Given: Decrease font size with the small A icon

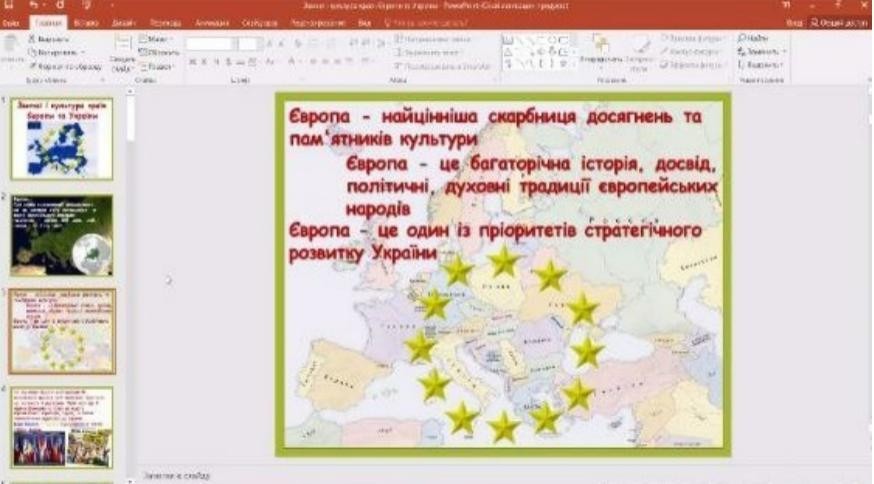Looking at the screenshot, I should (281, 43).
